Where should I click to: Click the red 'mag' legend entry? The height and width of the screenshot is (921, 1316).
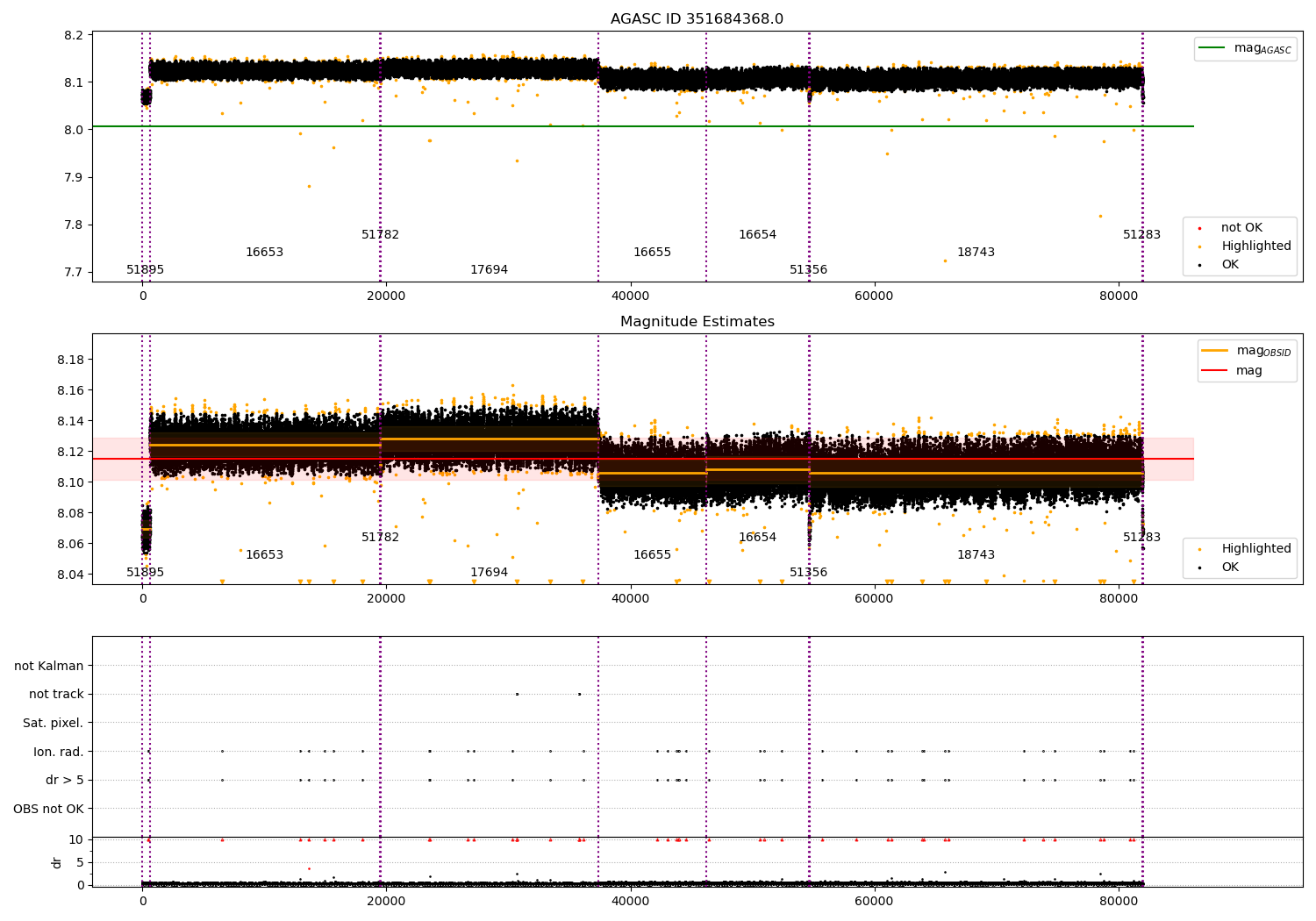1233,371
